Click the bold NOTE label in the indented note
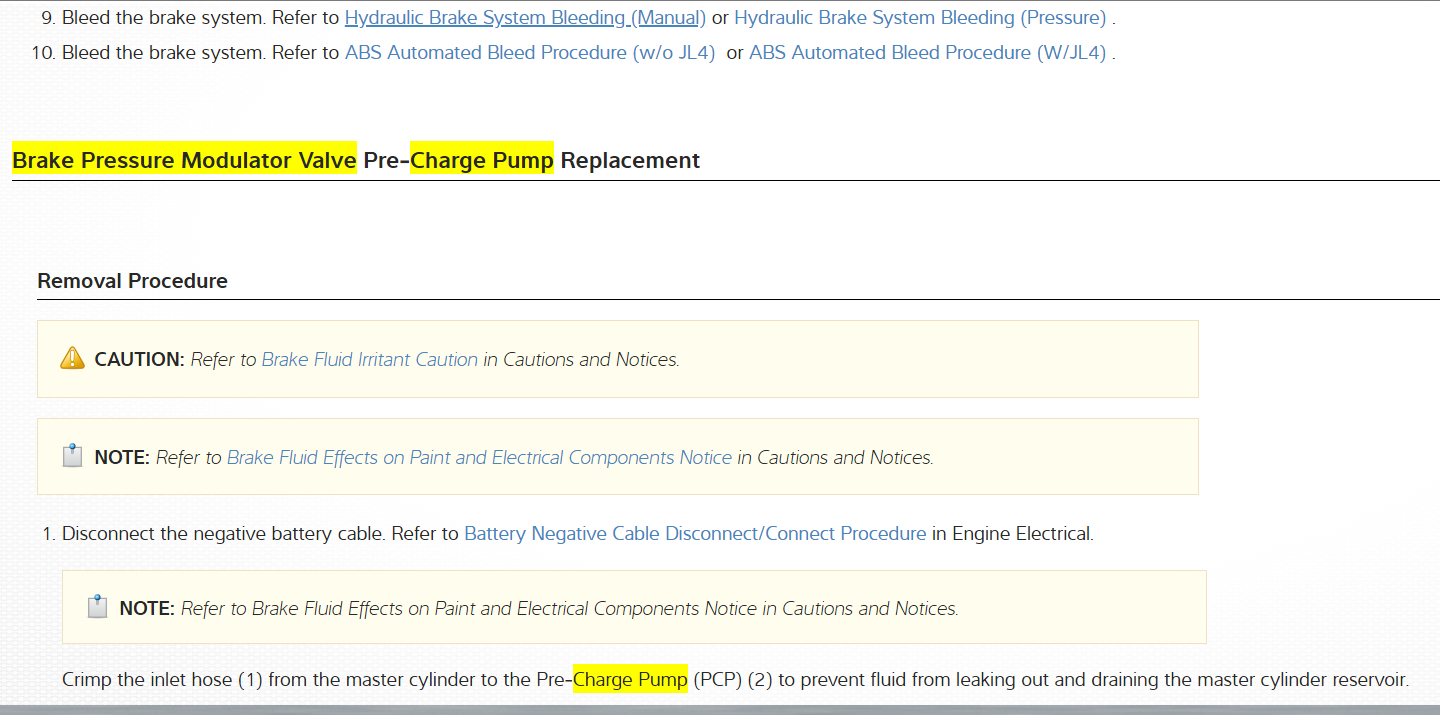This screenshot has height=715, width=1440. tap(147, 608)
